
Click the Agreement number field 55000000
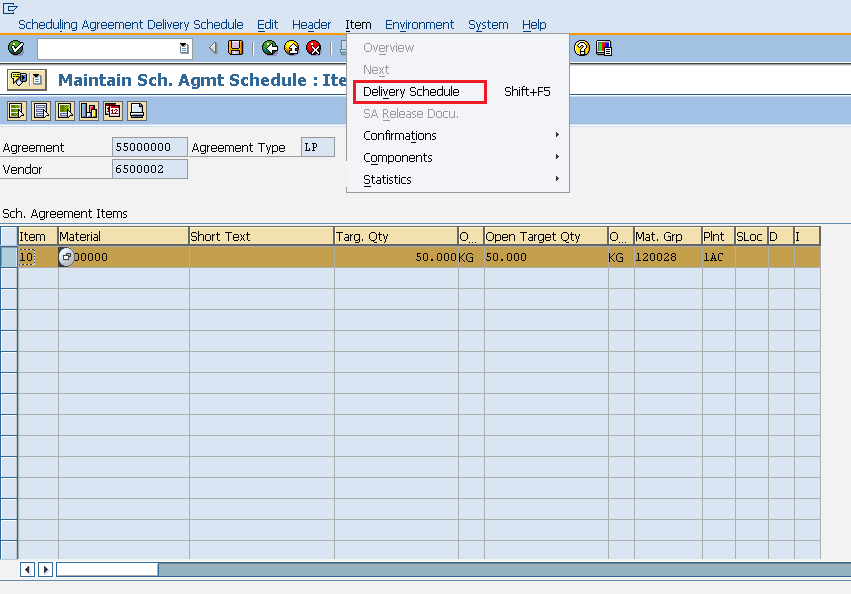coord(150,147)
